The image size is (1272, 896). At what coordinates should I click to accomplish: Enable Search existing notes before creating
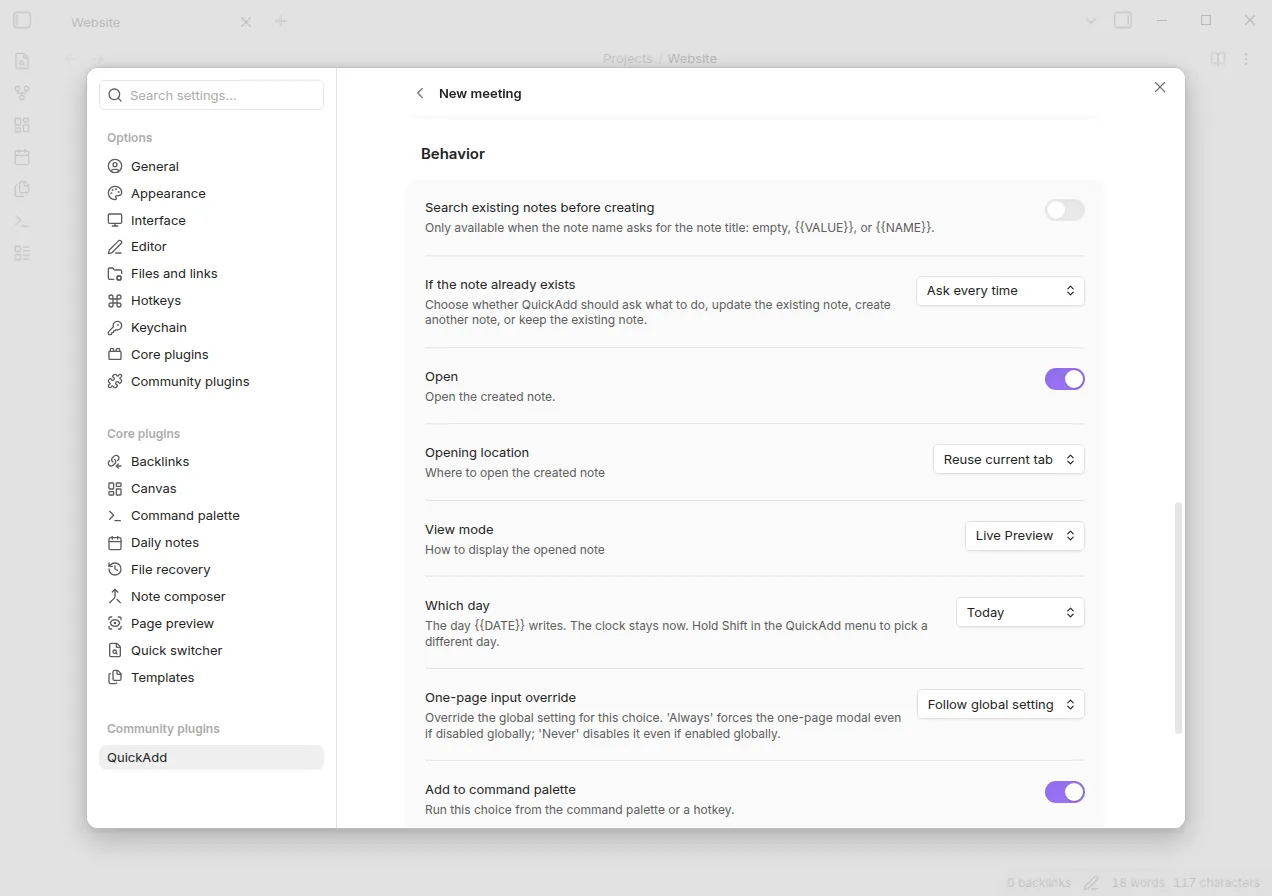[x=1065, y=210]
